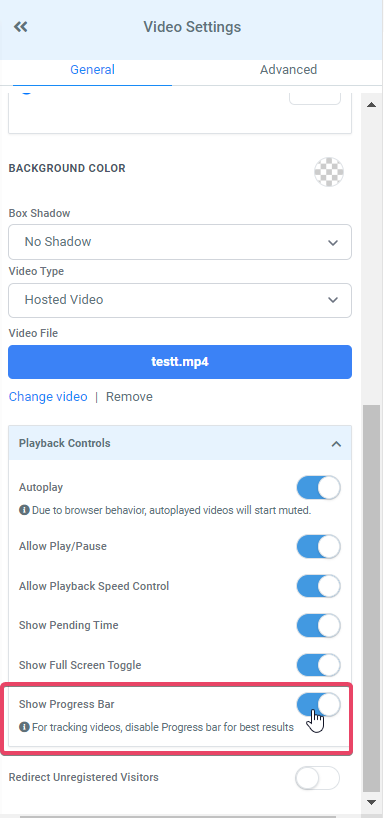The width and height of the screenshot is (384, 818).
Task: Open the Box Shadow dropdown
Action: point(180,242)
